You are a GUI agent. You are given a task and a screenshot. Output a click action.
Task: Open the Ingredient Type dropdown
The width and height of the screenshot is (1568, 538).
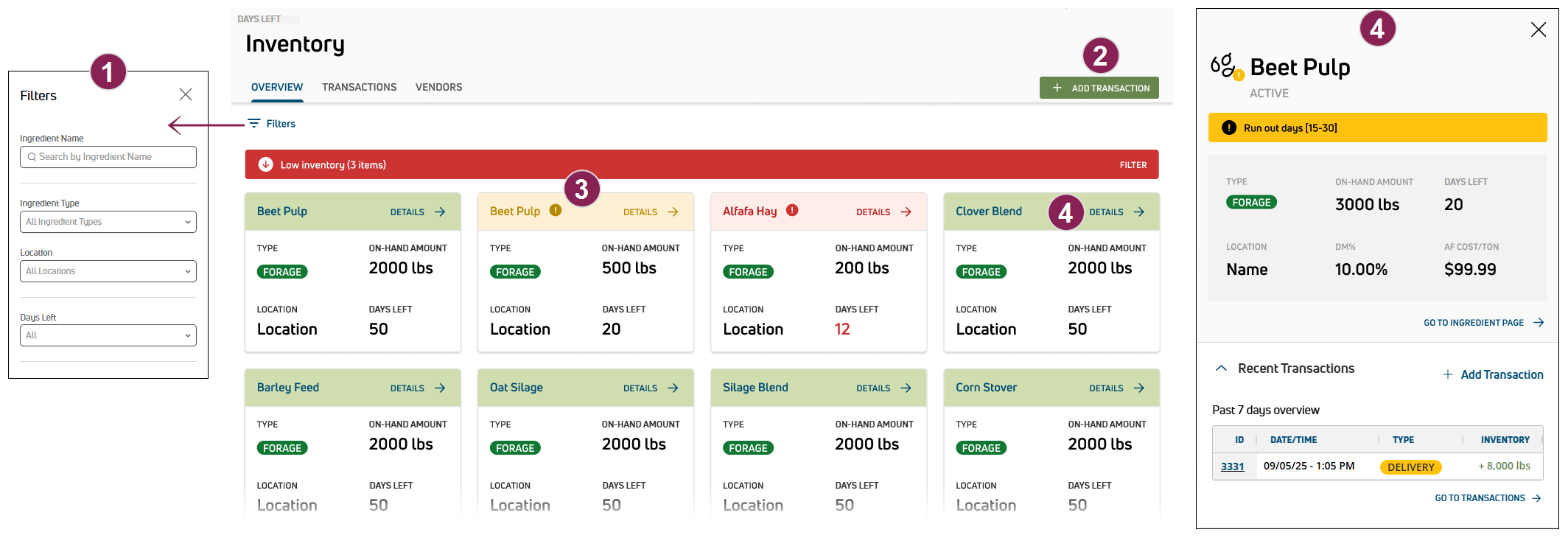(x=108, y=222)
